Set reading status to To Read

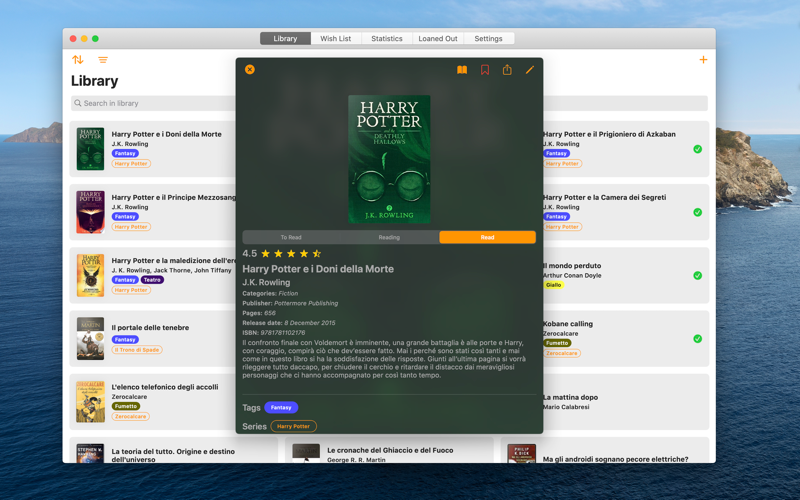pyautogui.click(x=291, y=237)
